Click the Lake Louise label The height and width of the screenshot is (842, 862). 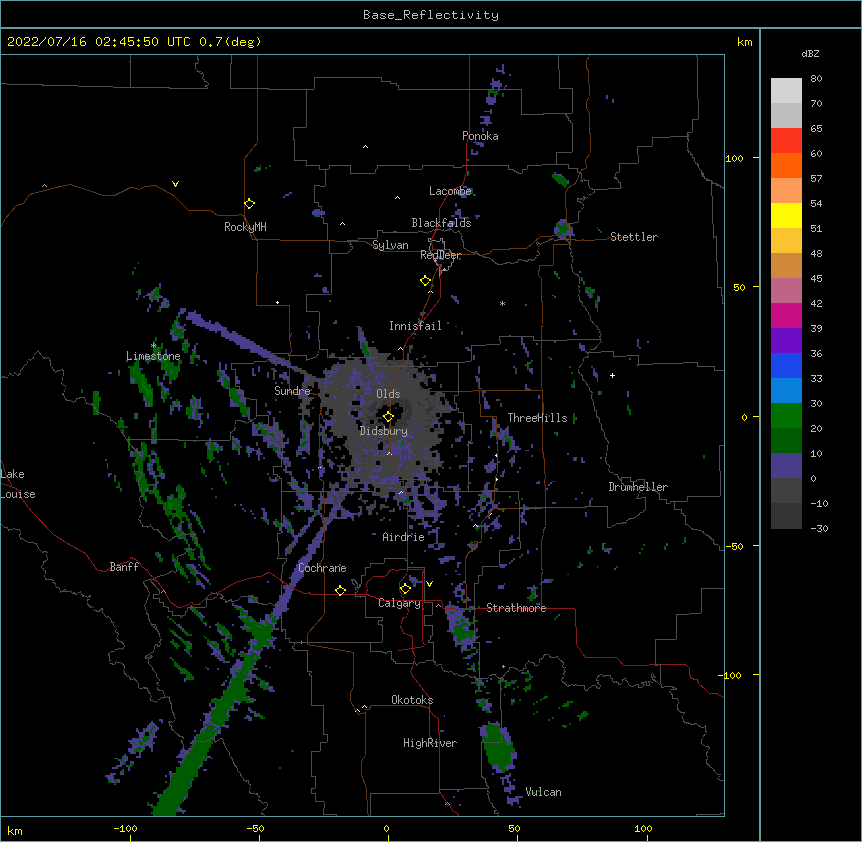[x=18, y=484]
